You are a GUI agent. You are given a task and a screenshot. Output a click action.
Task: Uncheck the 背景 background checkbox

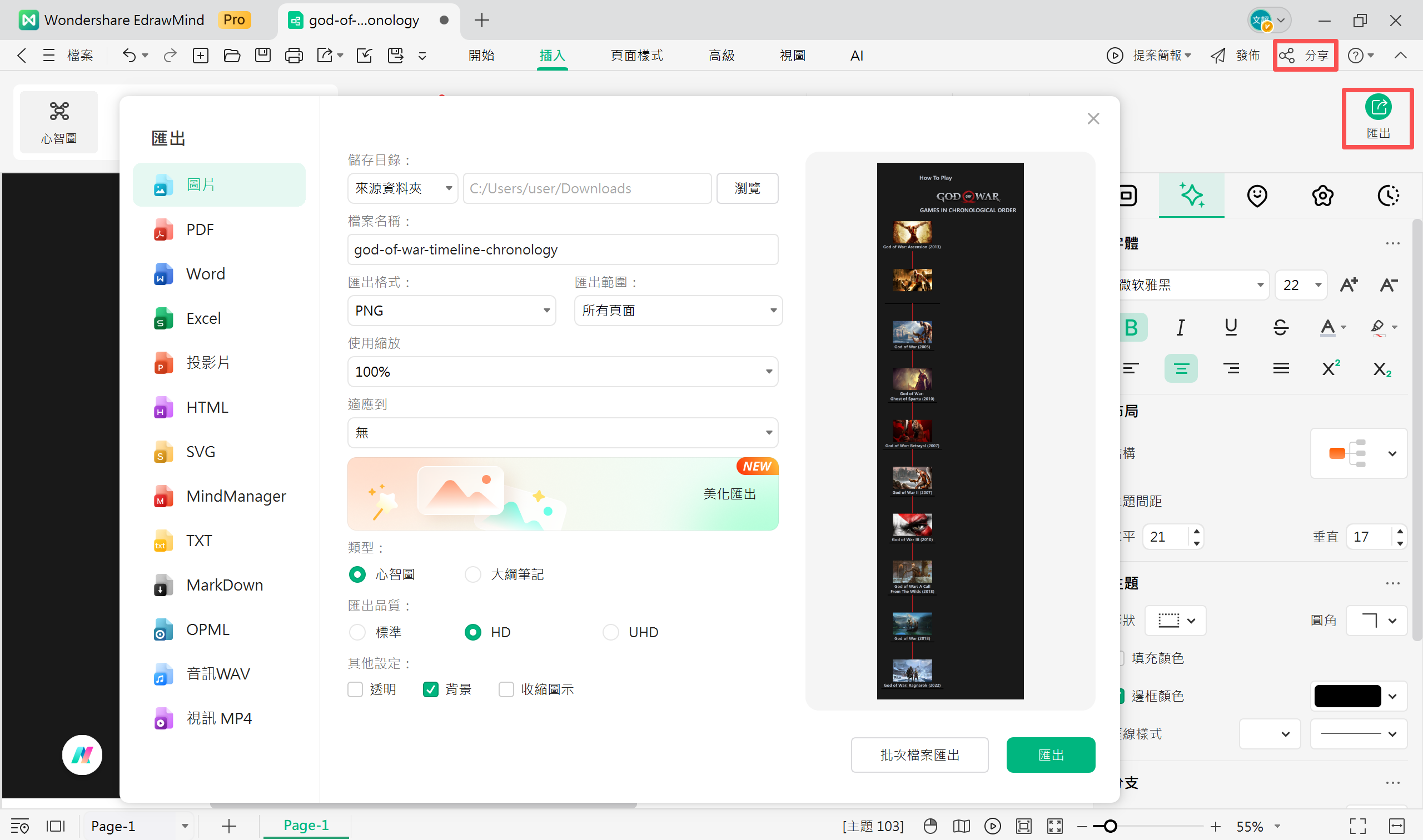click(x=431, y=689)
